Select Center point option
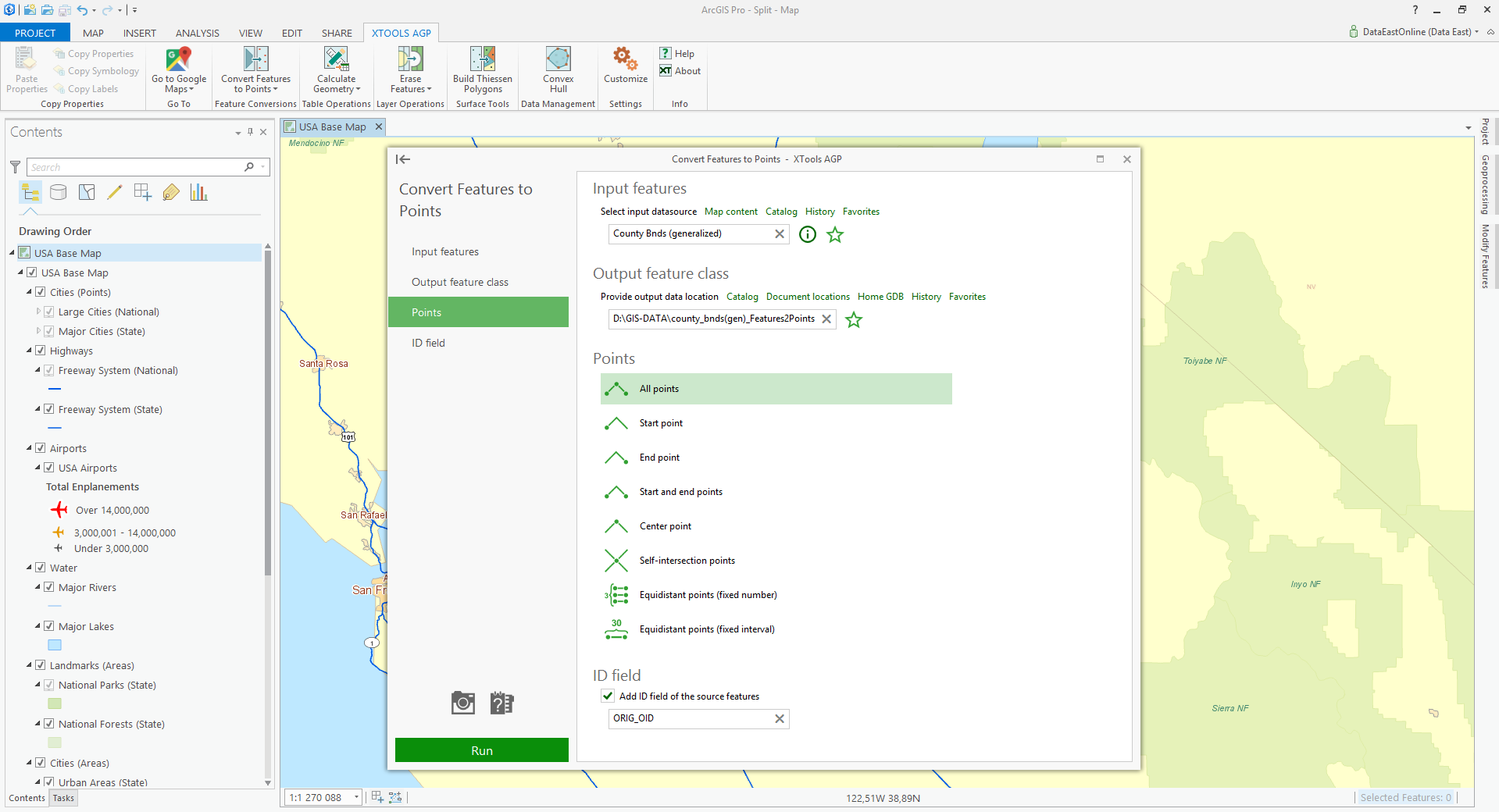Screen dimensions: 1499x812 [776, 526]
